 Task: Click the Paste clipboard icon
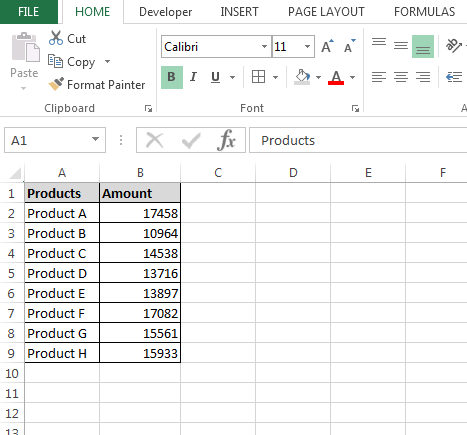point(25,47)
